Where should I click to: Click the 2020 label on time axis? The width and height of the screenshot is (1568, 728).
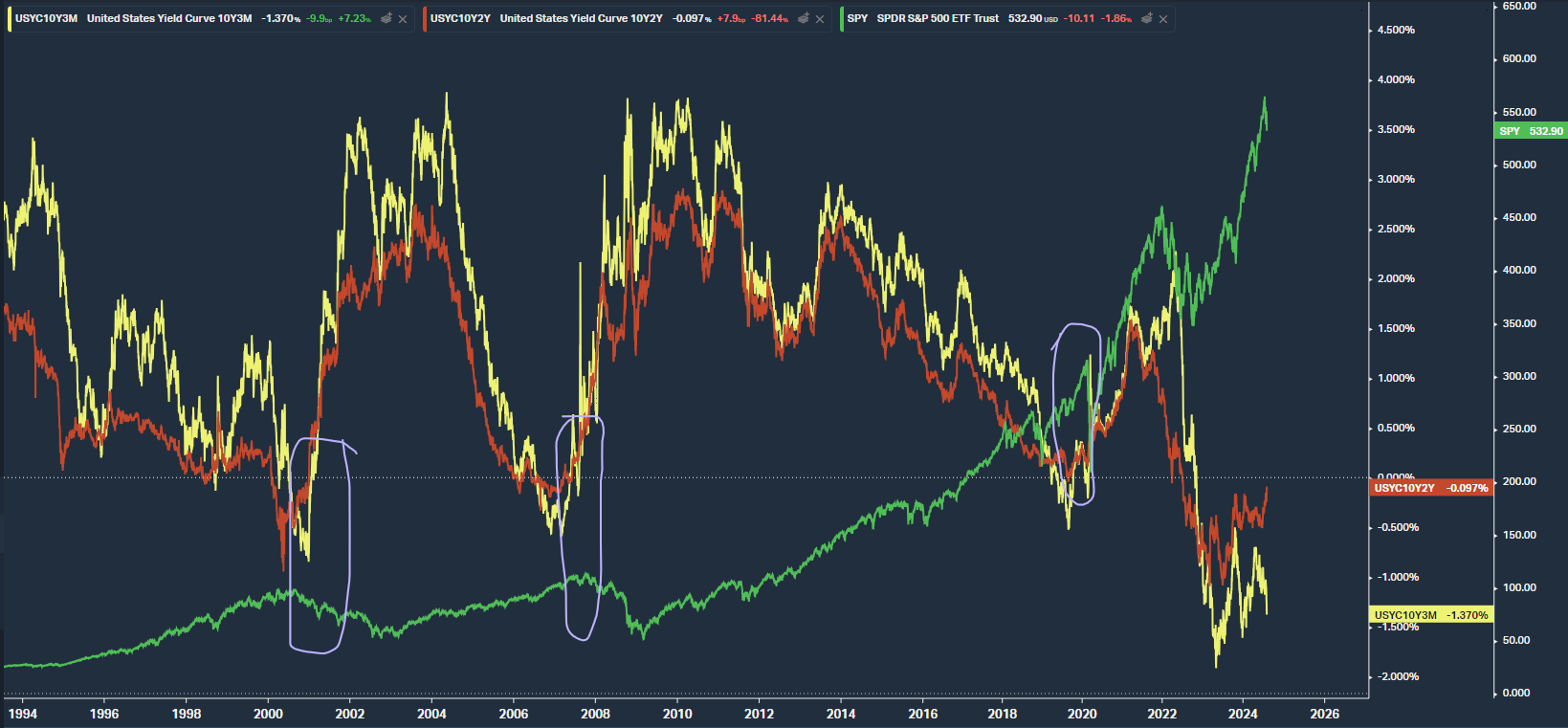[1082, 714]
